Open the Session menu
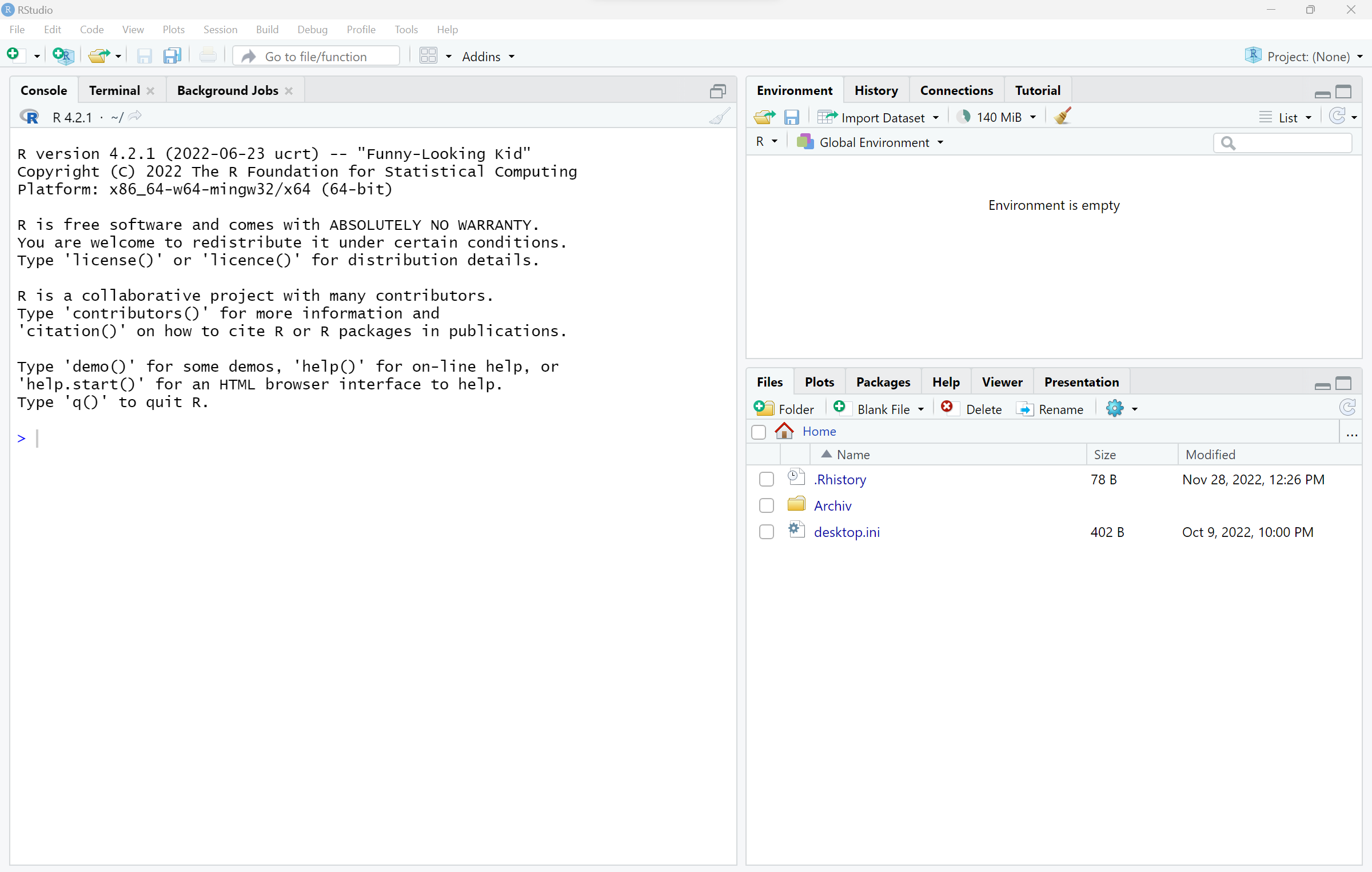Screen dimensions: 1372x872 point(220,29)
